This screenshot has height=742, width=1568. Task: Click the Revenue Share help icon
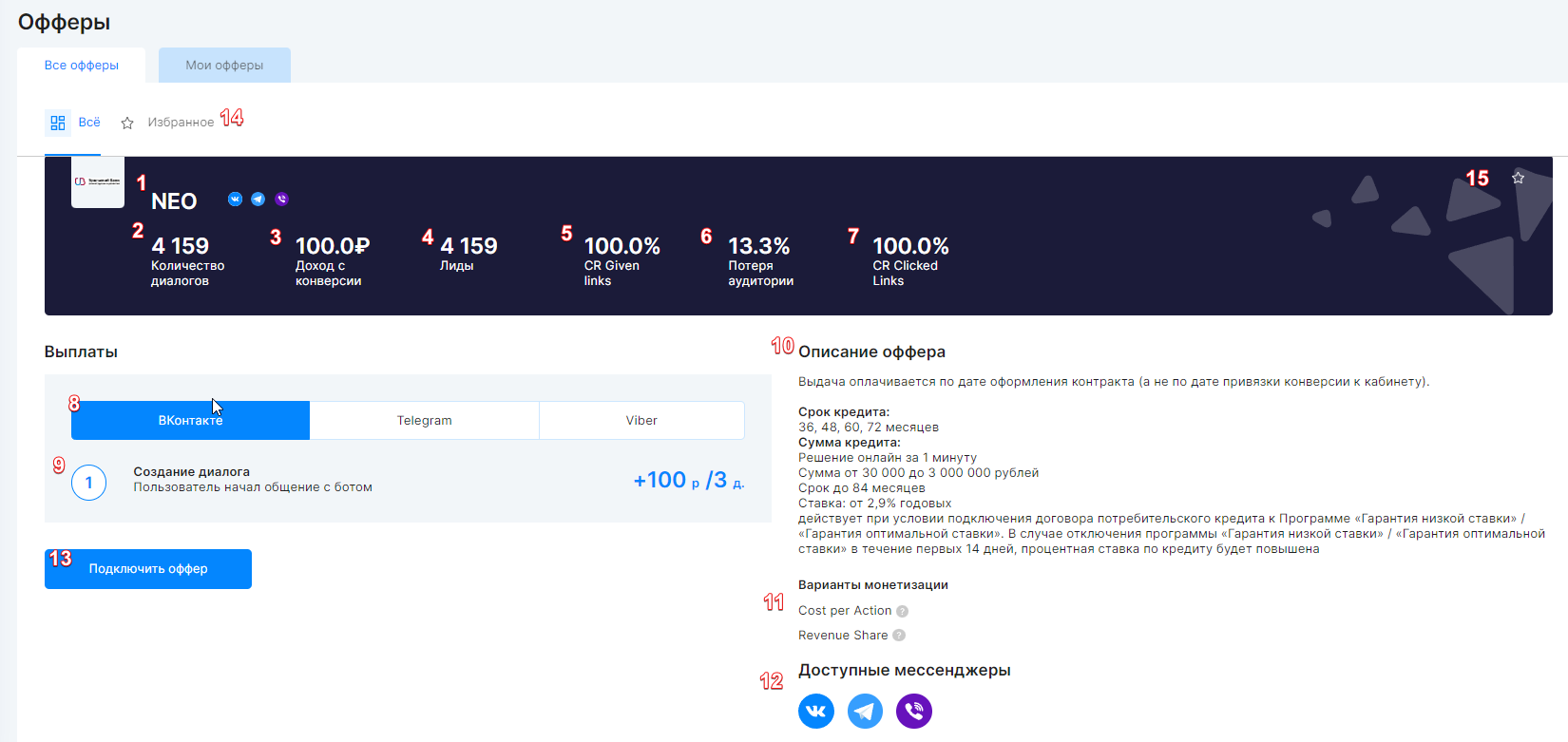point(899,636)
